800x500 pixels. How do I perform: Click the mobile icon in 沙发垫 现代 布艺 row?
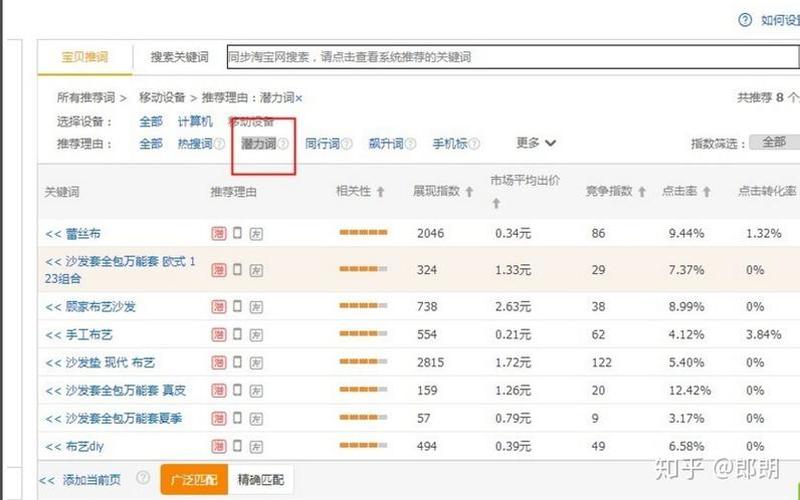(x=237, y=362)
